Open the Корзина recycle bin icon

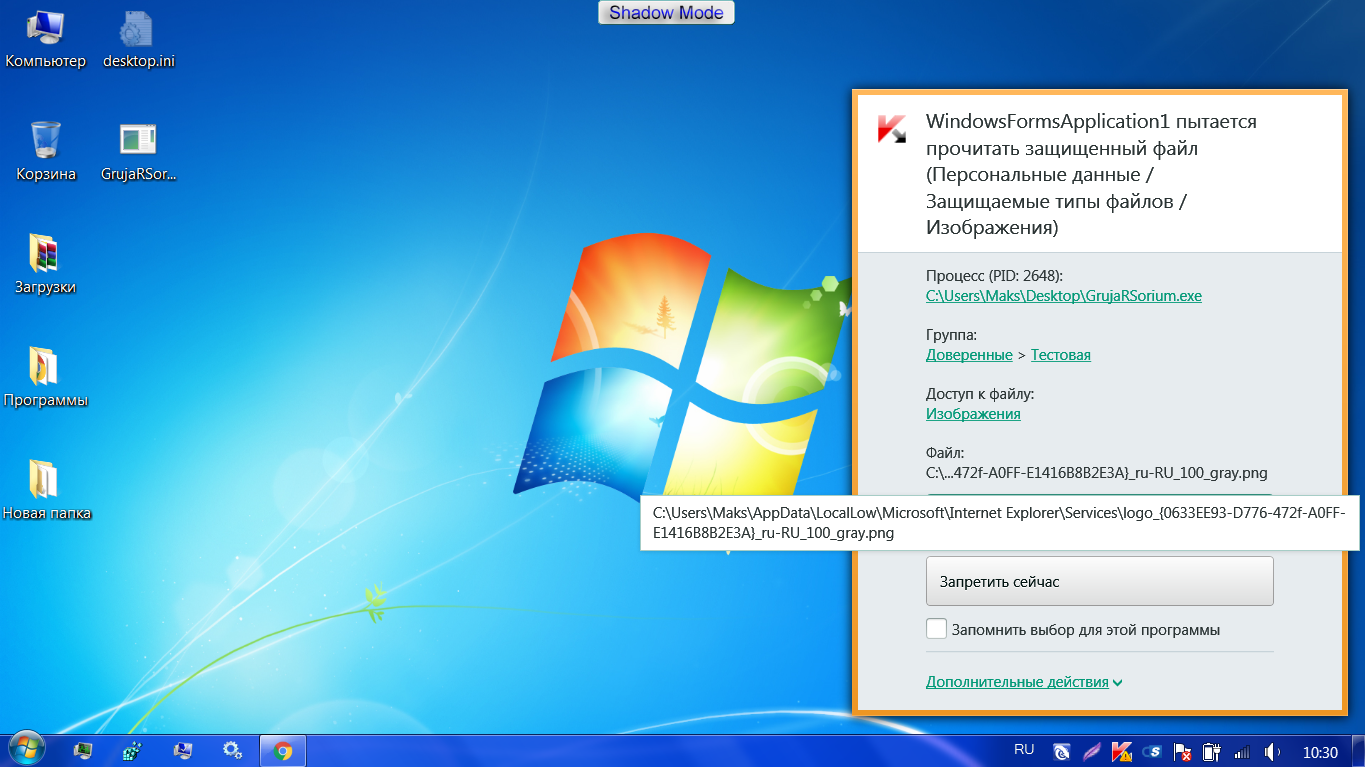point(46,152)
